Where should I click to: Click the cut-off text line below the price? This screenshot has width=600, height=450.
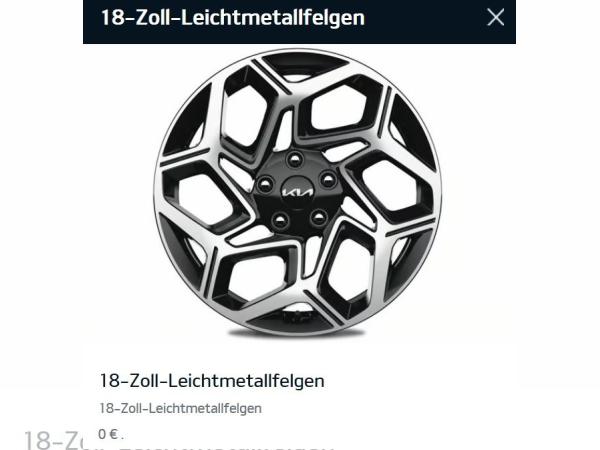click(226, 448)
